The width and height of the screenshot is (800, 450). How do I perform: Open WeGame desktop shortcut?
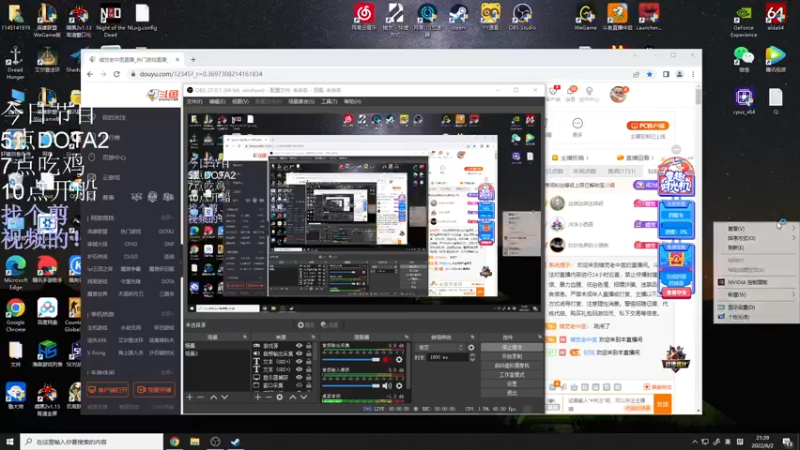585,17
